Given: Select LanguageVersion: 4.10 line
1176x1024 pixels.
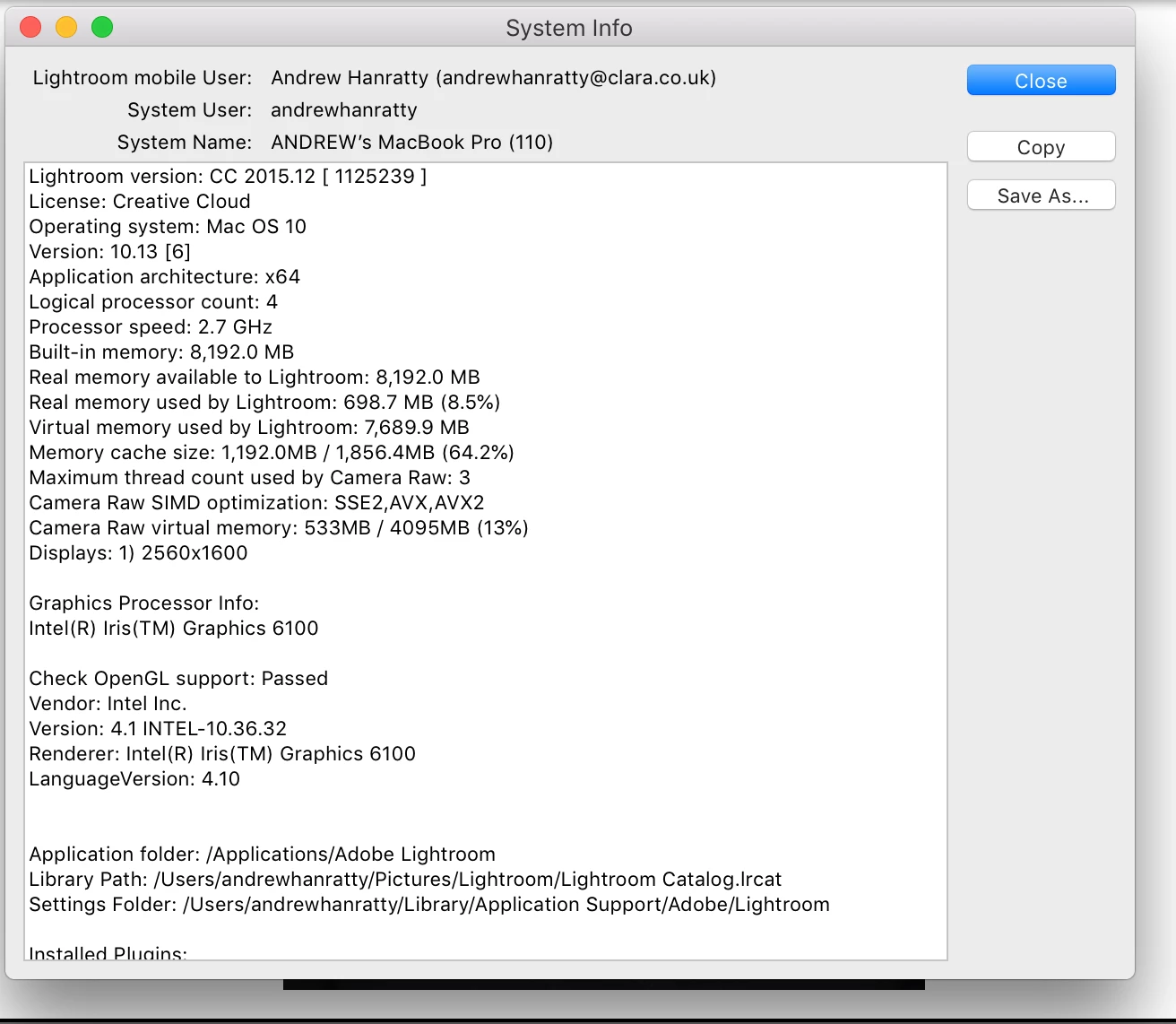Looking at the screenshot, I should (134, 778).
